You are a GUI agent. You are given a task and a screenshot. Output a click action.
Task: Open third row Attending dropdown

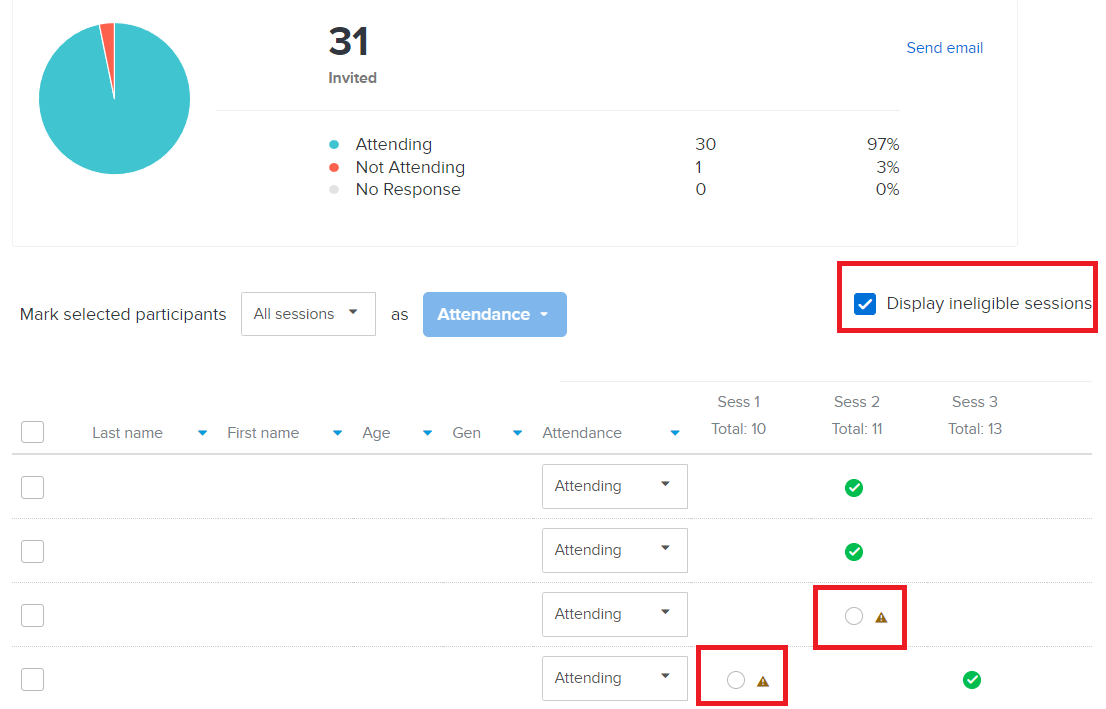coord(615,614)
